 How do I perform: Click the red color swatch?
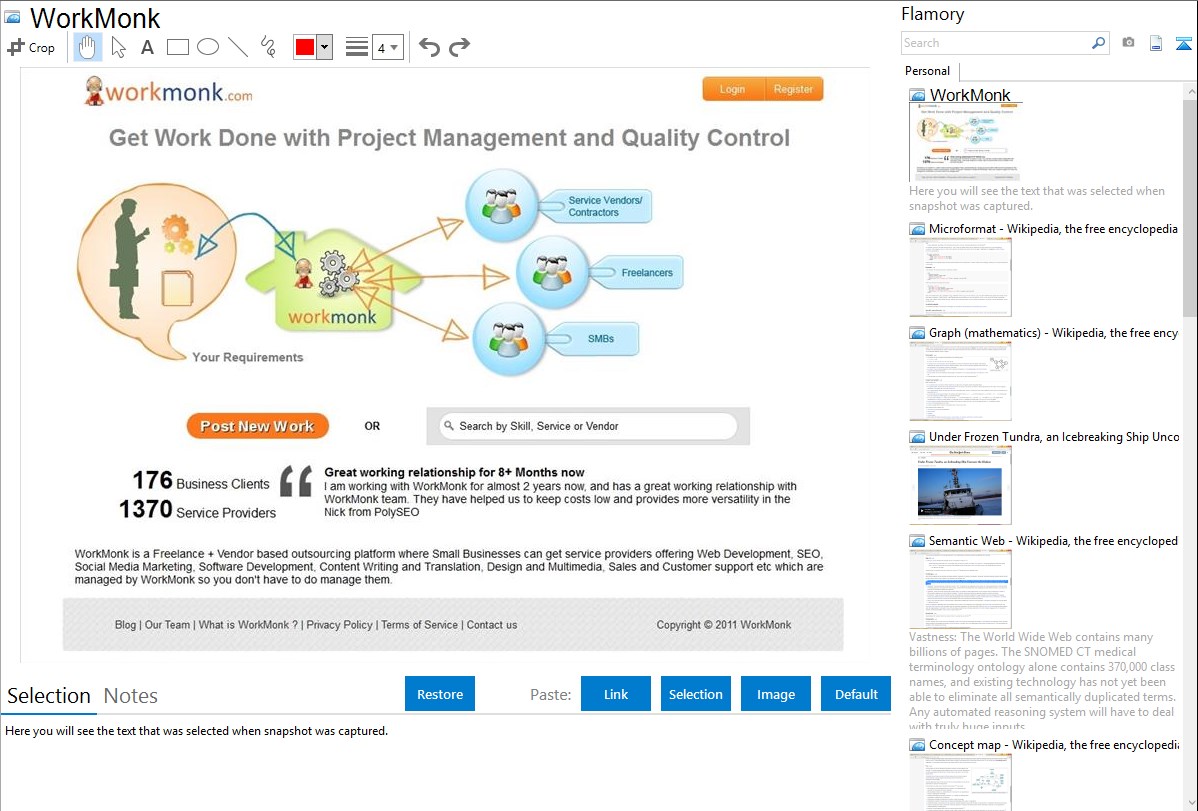point(305,47)
